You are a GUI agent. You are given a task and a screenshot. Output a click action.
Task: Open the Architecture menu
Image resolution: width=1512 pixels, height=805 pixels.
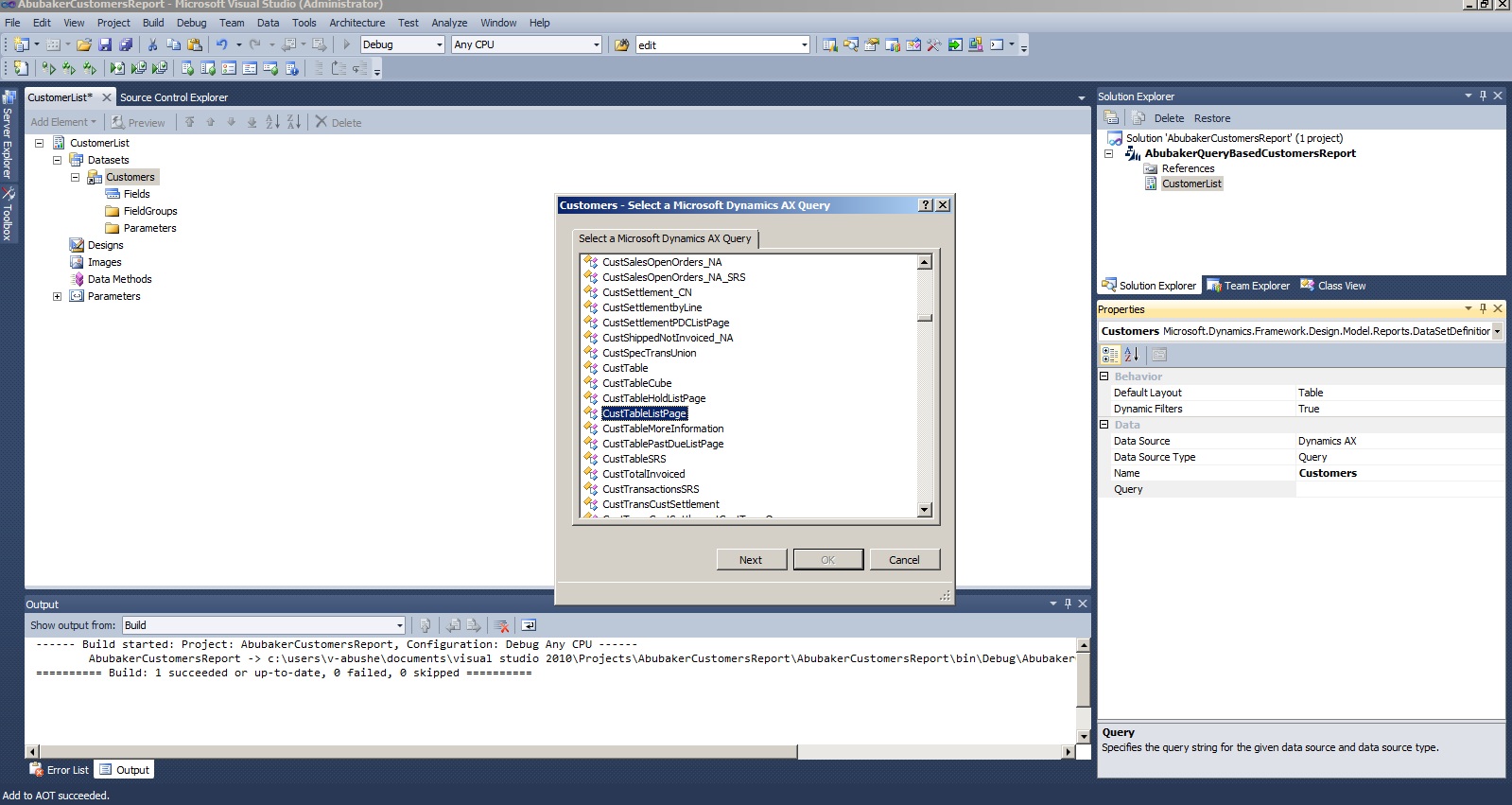coord(356,23)
